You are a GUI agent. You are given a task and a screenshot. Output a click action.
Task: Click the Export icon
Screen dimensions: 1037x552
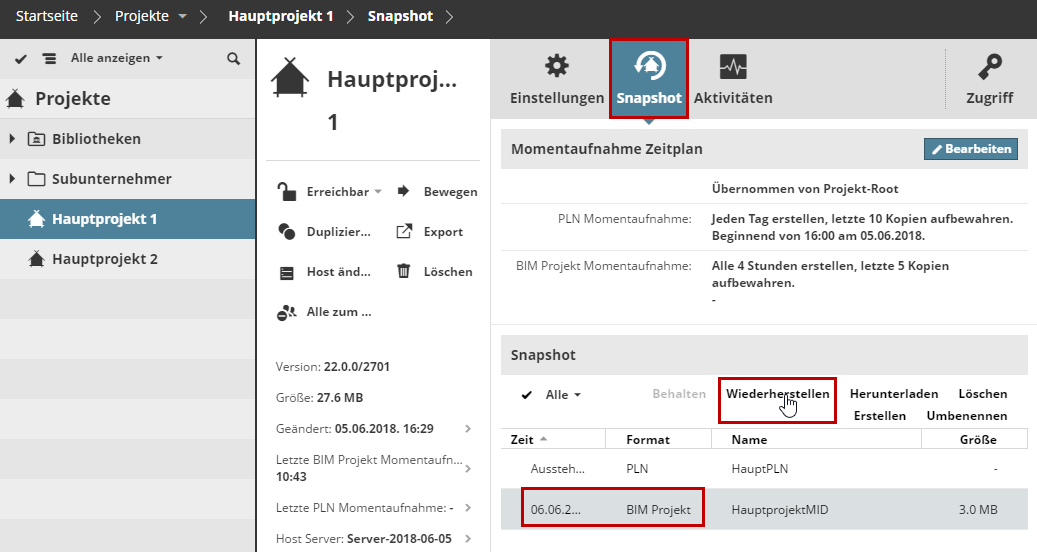(x=403, y=231)
